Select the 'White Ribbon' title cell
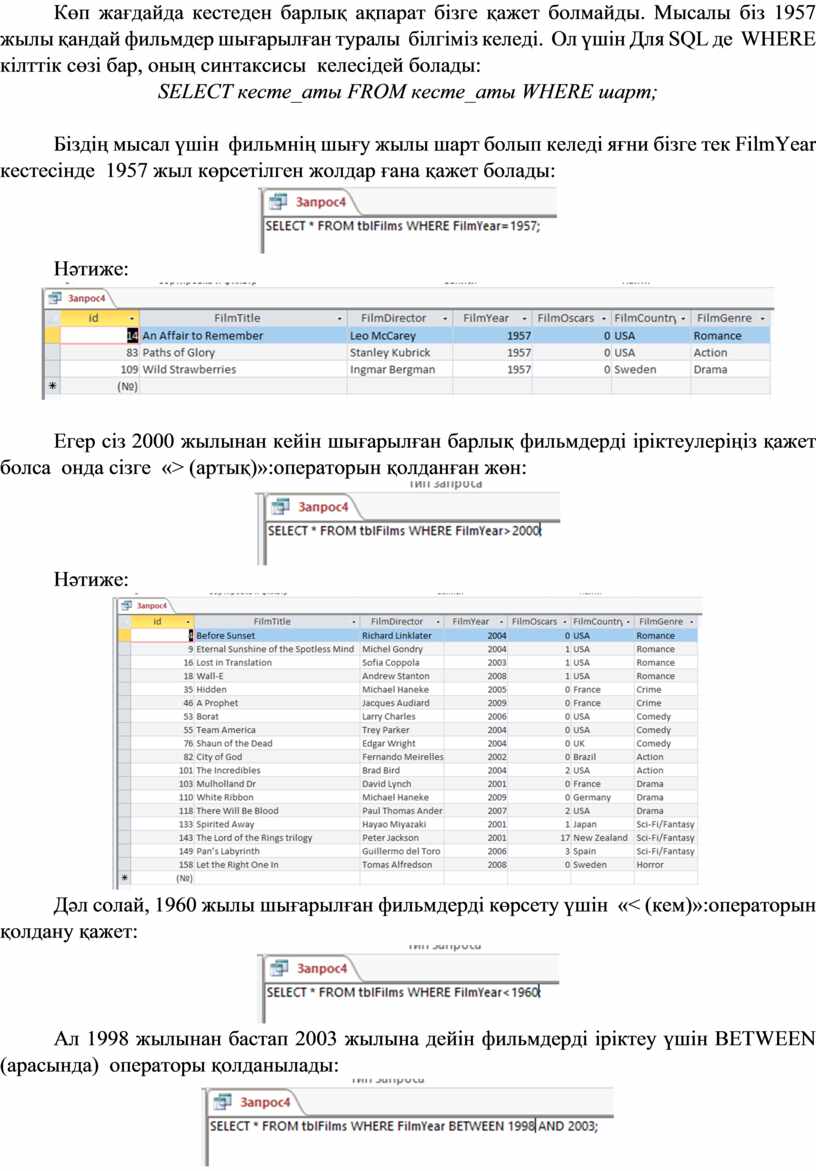The width and height of the screenshot is (816, 1171). click(277, 798)
